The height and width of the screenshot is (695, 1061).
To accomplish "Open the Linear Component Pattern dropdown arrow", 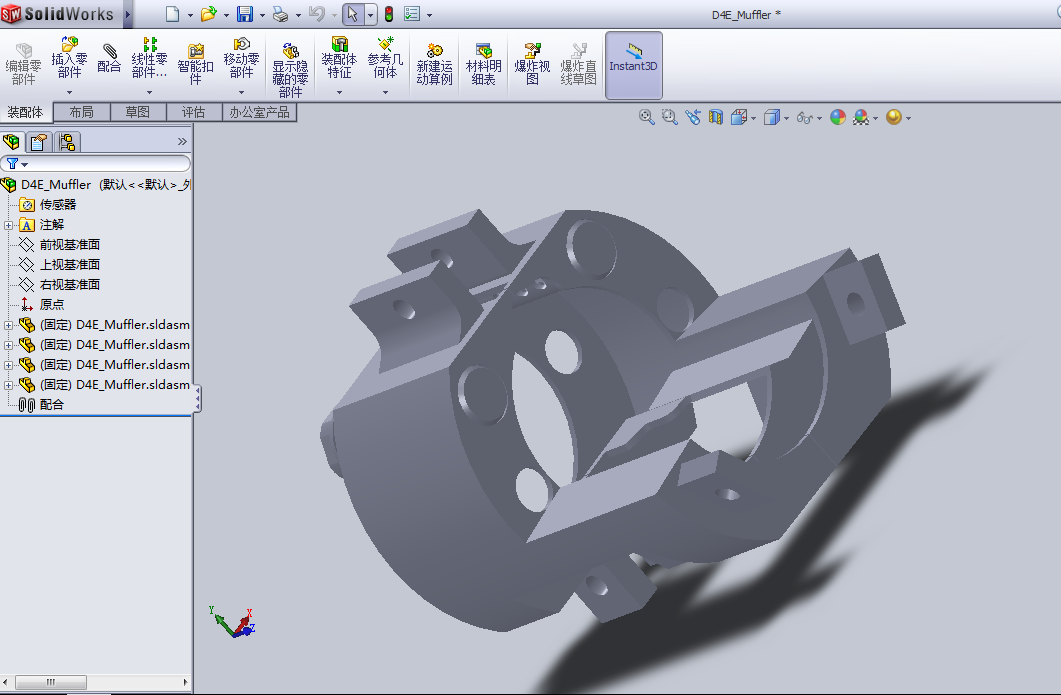I will 150,92.
